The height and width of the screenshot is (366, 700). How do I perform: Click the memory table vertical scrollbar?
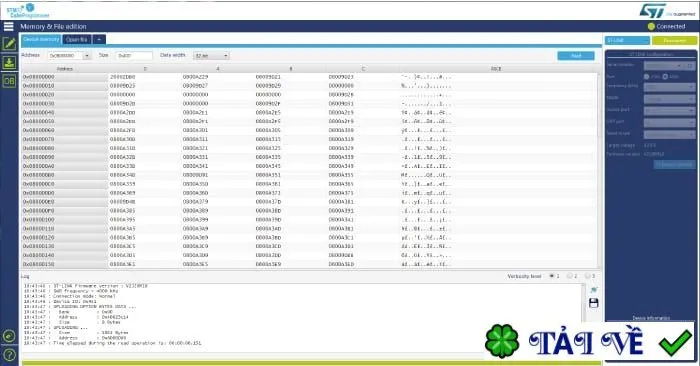click(x=600, y=170)
